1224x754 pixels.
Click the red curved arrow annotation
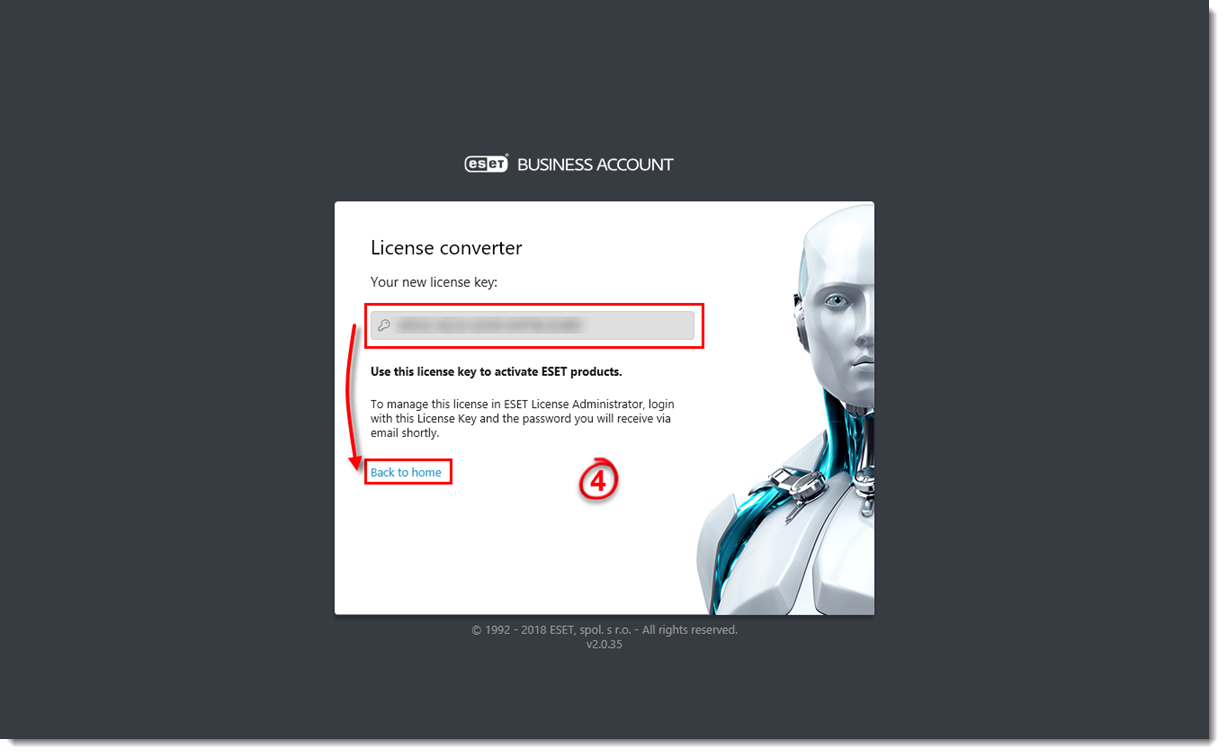[354, 395]
